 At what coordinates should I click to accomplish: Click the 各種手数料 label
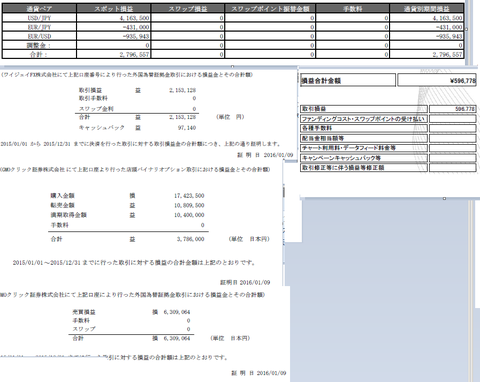(364, 128)
